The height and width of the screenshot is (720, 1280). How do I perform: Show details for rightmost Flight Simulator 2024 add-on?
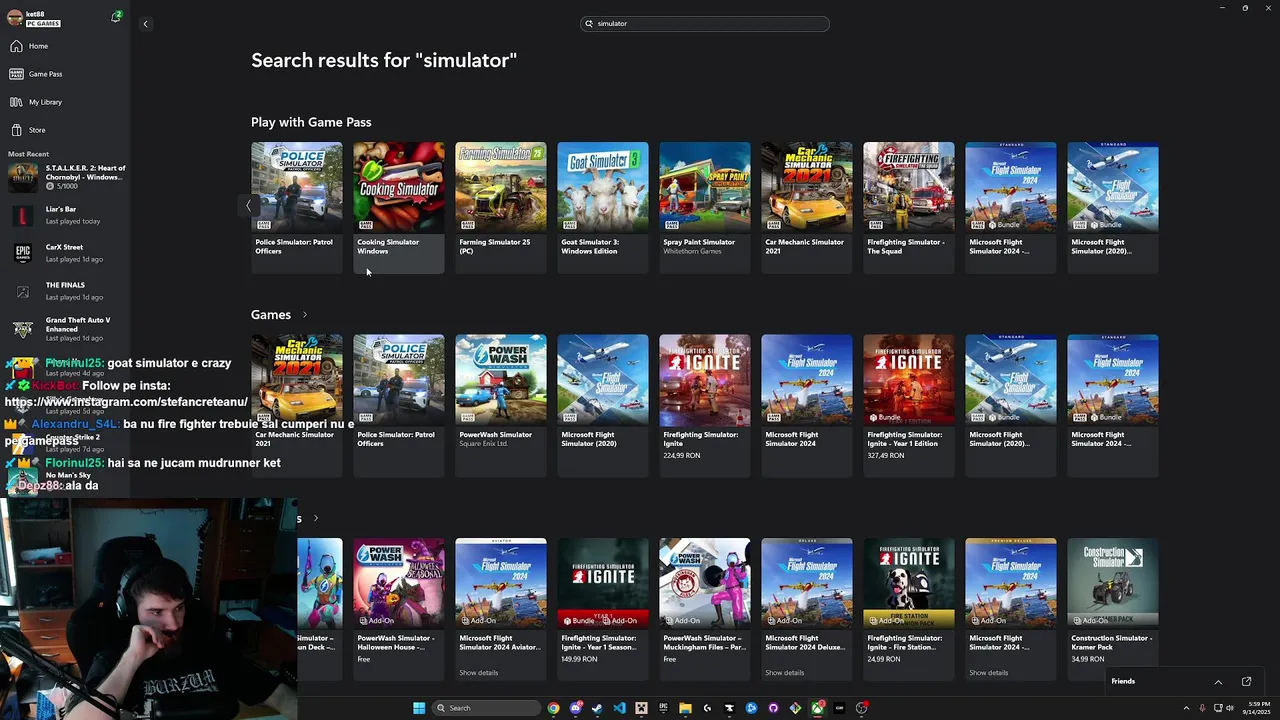(988, 673)
